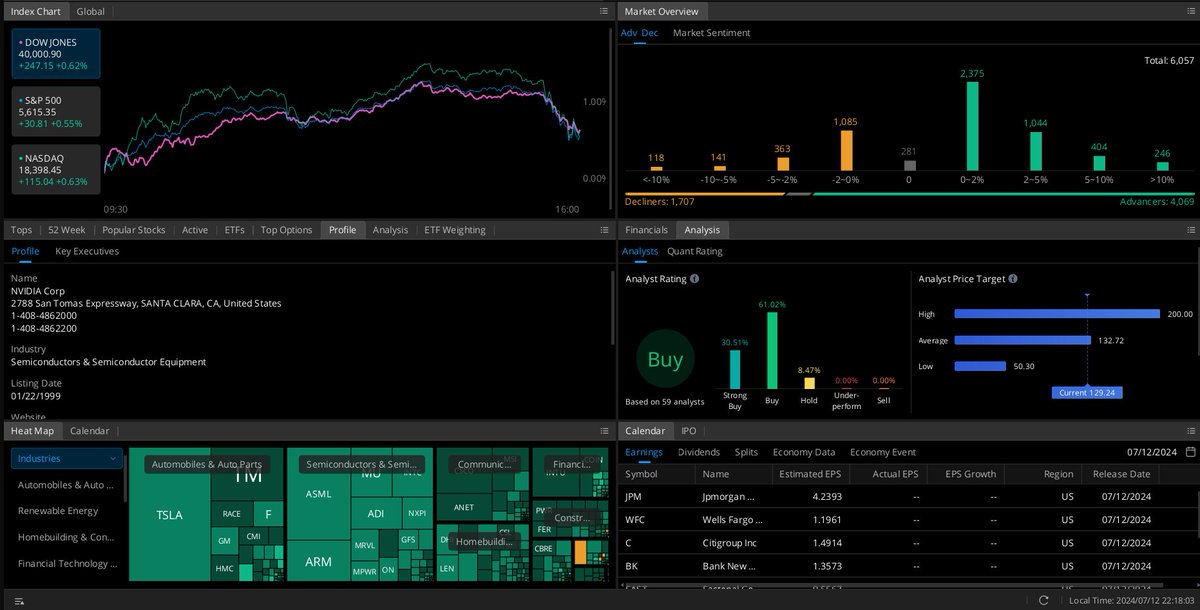Click the 1,085 orange decliners bar
Screen dimensions: 1200x610
tap(846, 150)
